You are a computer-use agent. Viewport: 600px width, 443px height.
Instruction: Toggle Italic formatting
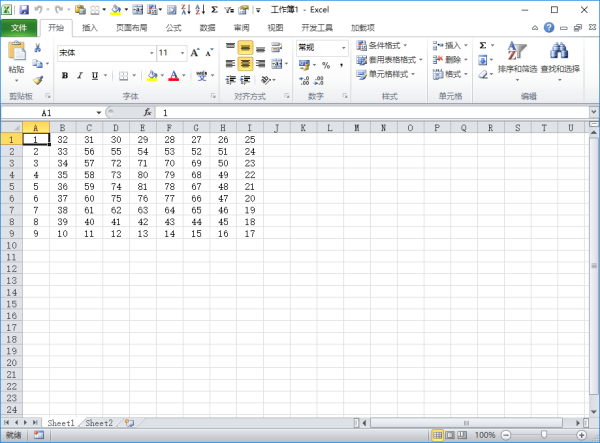[79, 75]
